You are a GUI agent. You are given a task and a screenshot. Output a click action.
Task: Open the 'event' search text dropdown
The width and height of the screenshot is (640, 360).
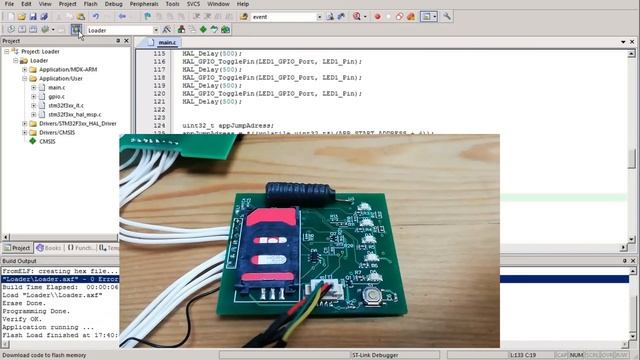pos(319,17)
